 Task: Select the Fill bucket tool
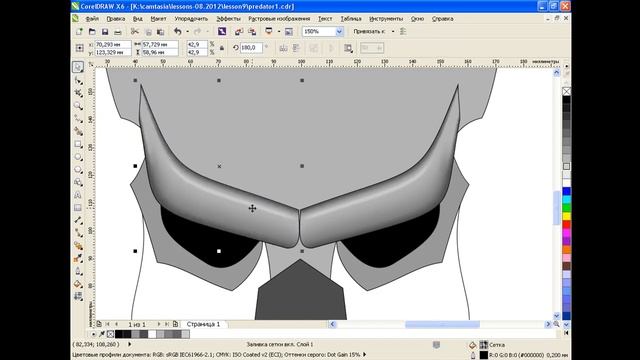pos(78,284)
